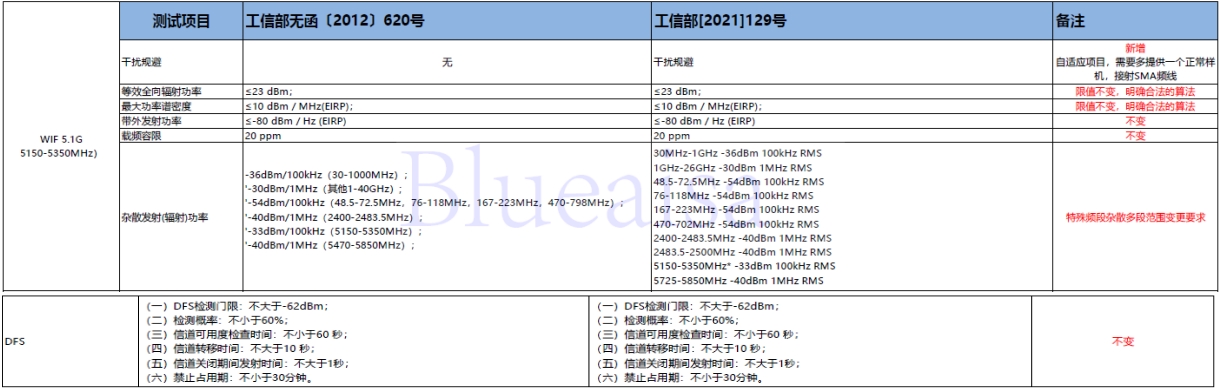Select ≤-80 dBm / Hz in 2021 column
1219x390 pixels.
click(x=851, y=120)
